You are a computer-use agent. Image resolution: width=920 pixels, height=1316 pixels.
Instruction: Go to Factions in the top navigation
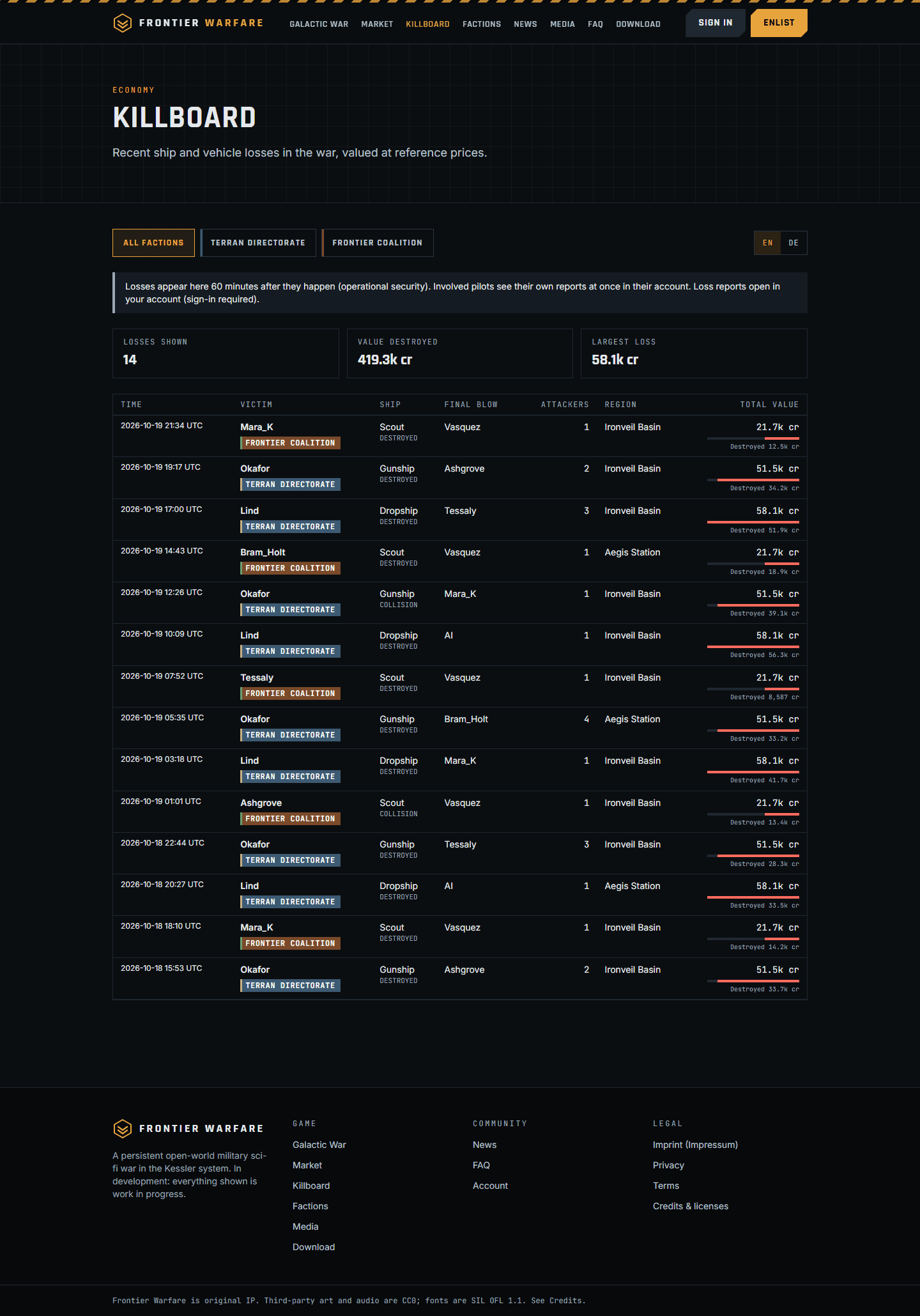tap(482, 24)
